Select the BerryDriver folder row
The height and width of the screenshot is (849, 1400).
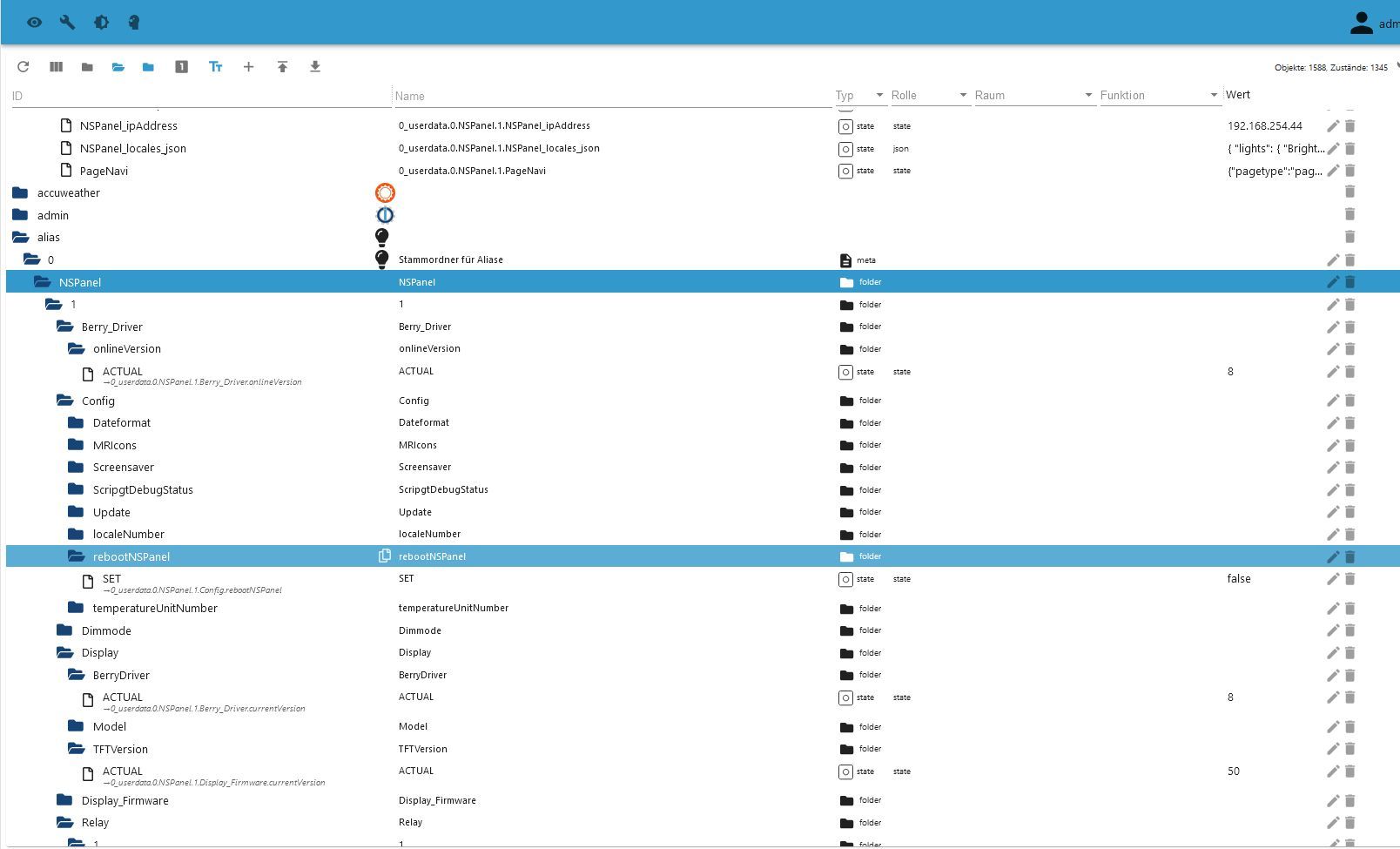(703, 675)
